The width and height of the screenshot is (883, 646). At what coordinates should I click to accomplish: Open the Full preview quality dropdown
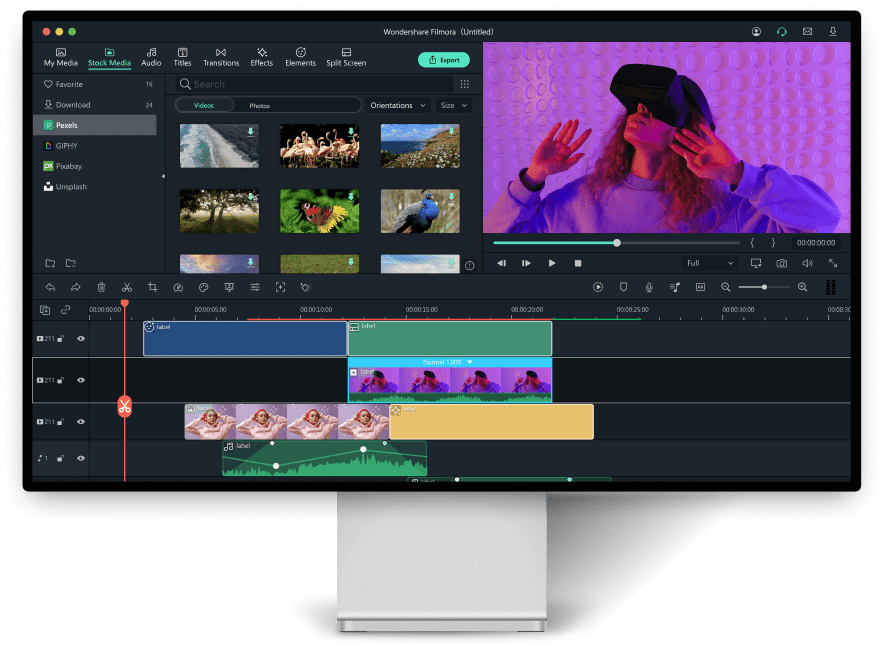[x=709, y=262]
